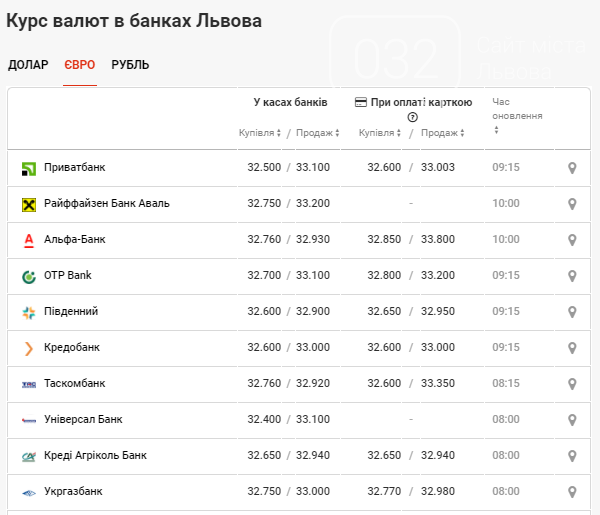
Task: Open the OTP Bank name link
Action: (x=68, y=275)
